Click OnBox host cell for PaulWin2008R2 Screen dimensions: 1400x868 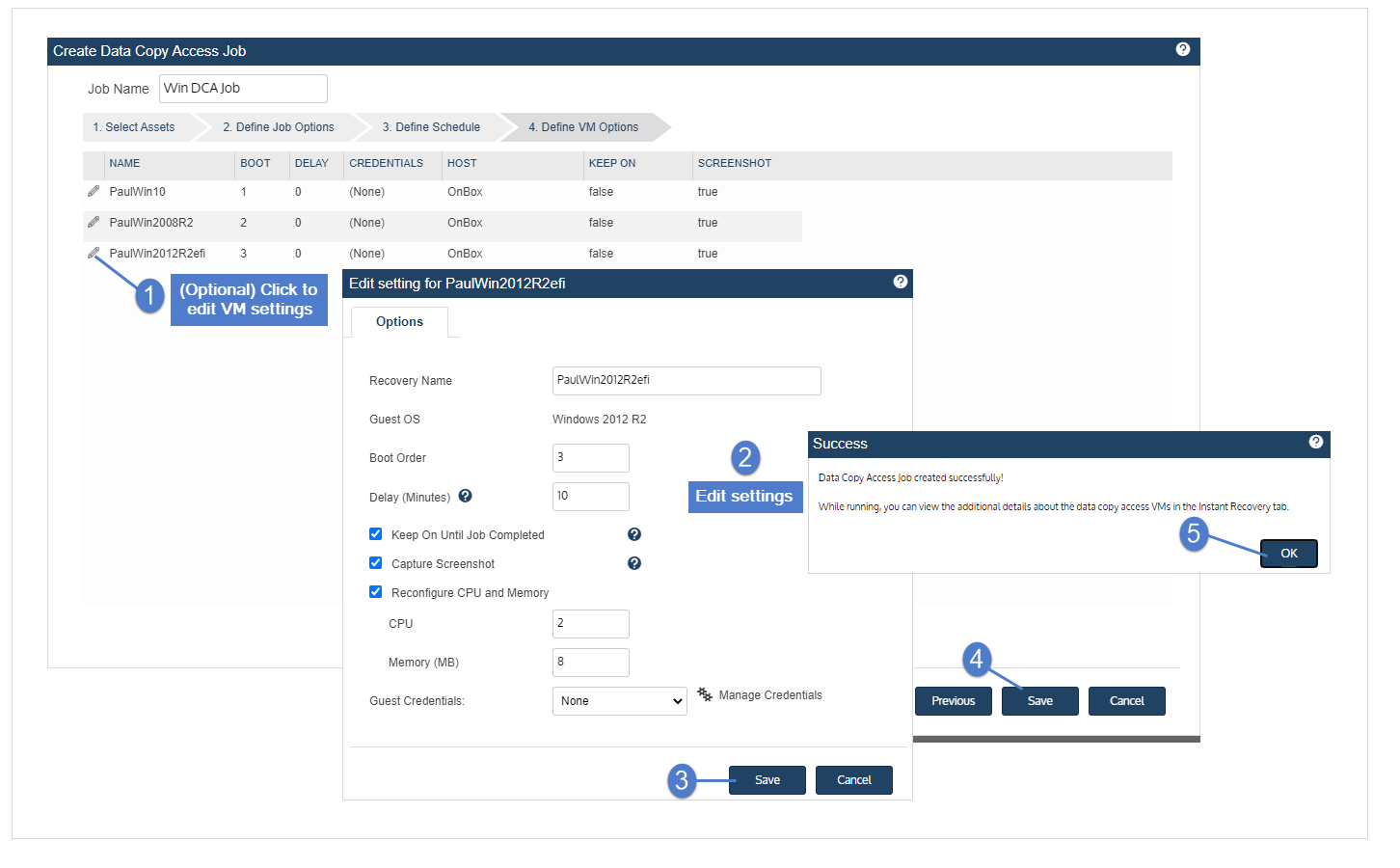[x=465, y=223]
